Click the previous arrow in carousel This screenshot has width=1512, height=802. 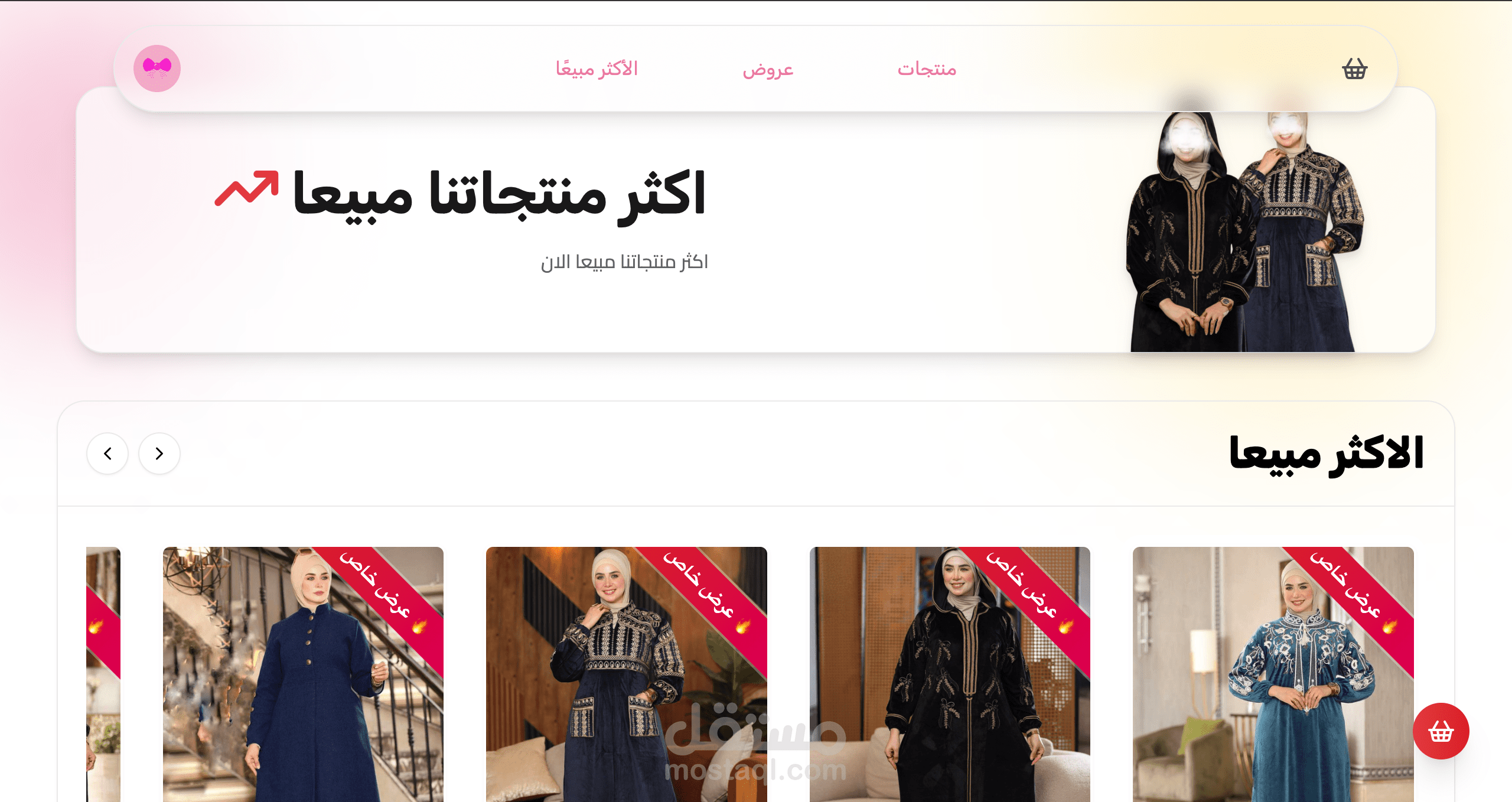(107, 454)
